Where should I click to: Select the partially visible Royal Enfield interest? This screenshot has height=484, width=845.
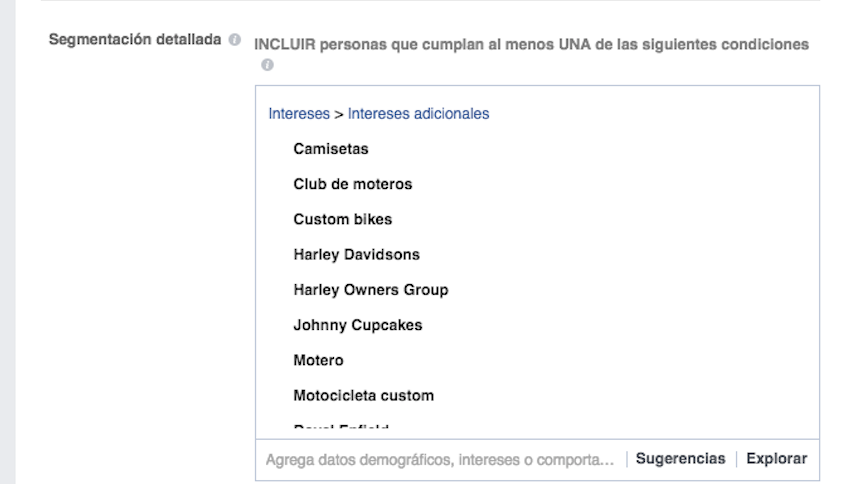tap(341, 426)
